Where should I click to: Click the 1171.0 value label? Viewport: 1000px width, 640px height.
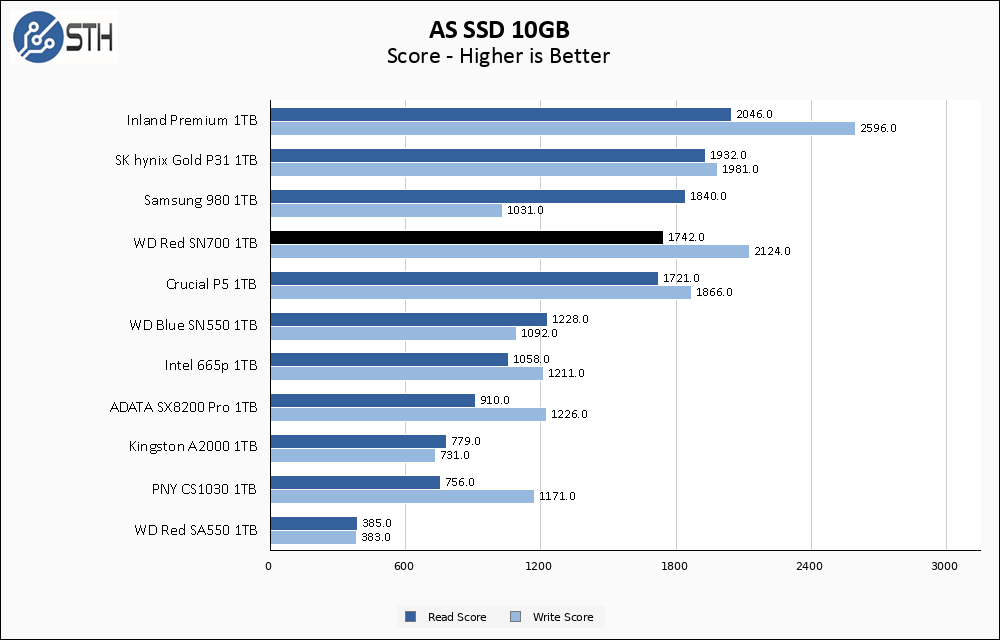click(557, 496)
